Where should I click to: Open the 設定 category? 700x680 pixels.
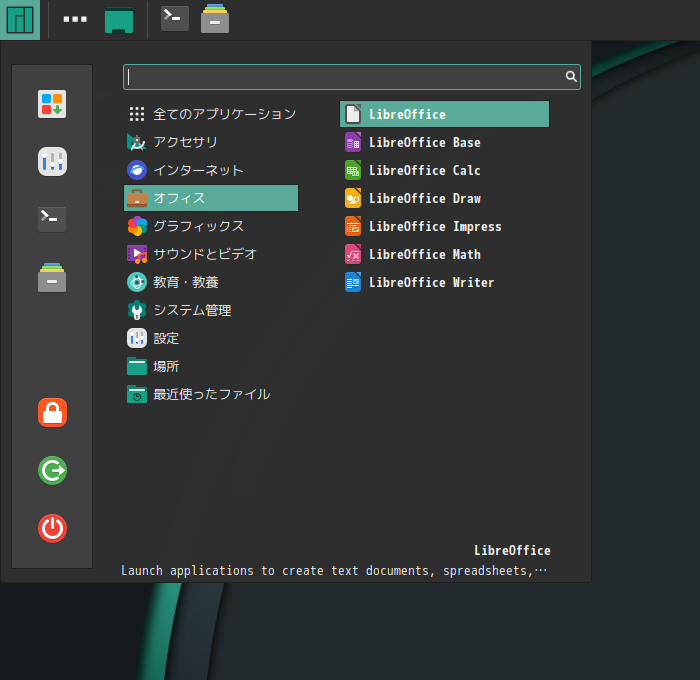coord(211,338)
